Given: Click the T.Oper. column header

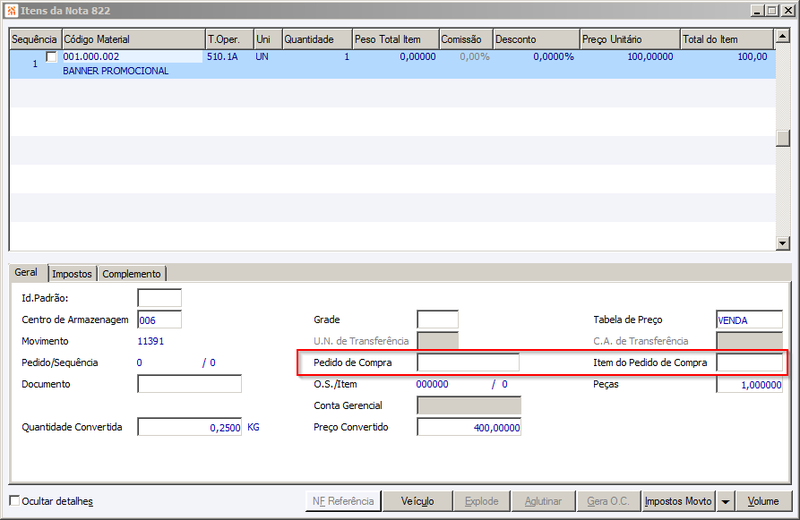Looking at the screenshot, I should pos(230,39).
